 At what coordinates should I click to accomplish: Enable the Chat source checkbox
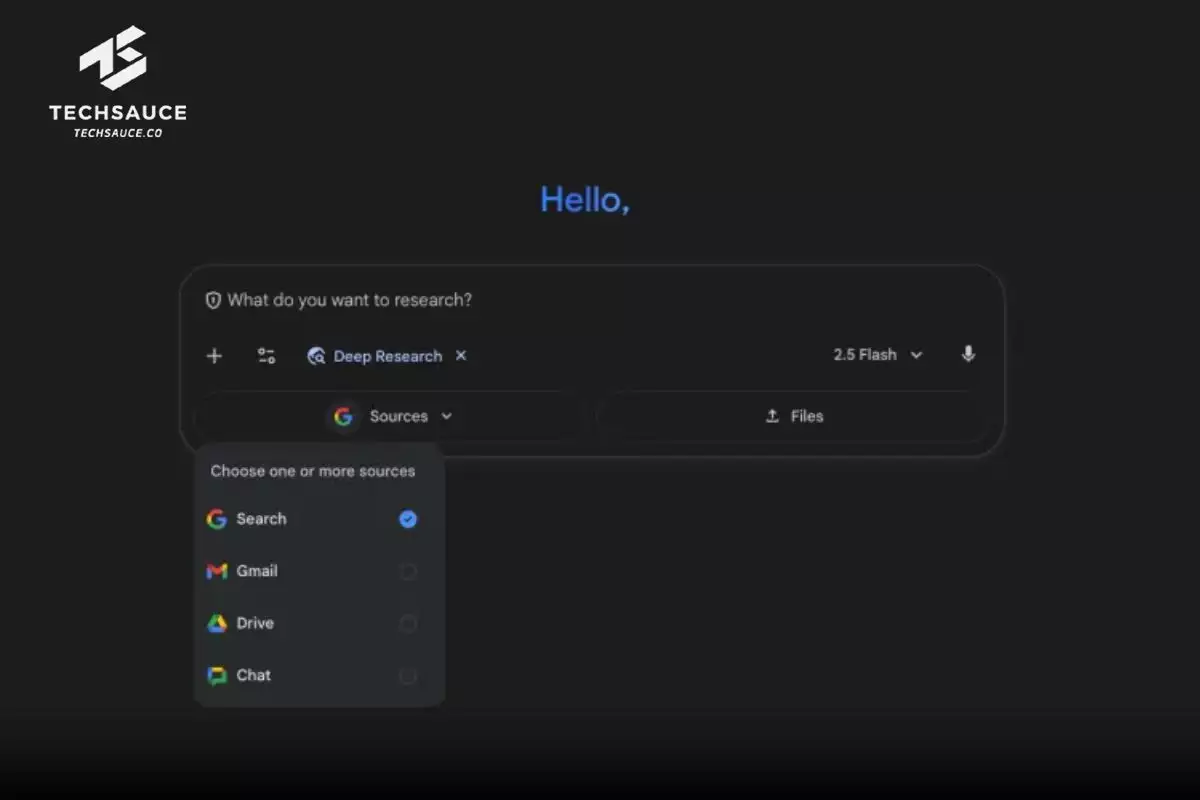pos(408,676)
